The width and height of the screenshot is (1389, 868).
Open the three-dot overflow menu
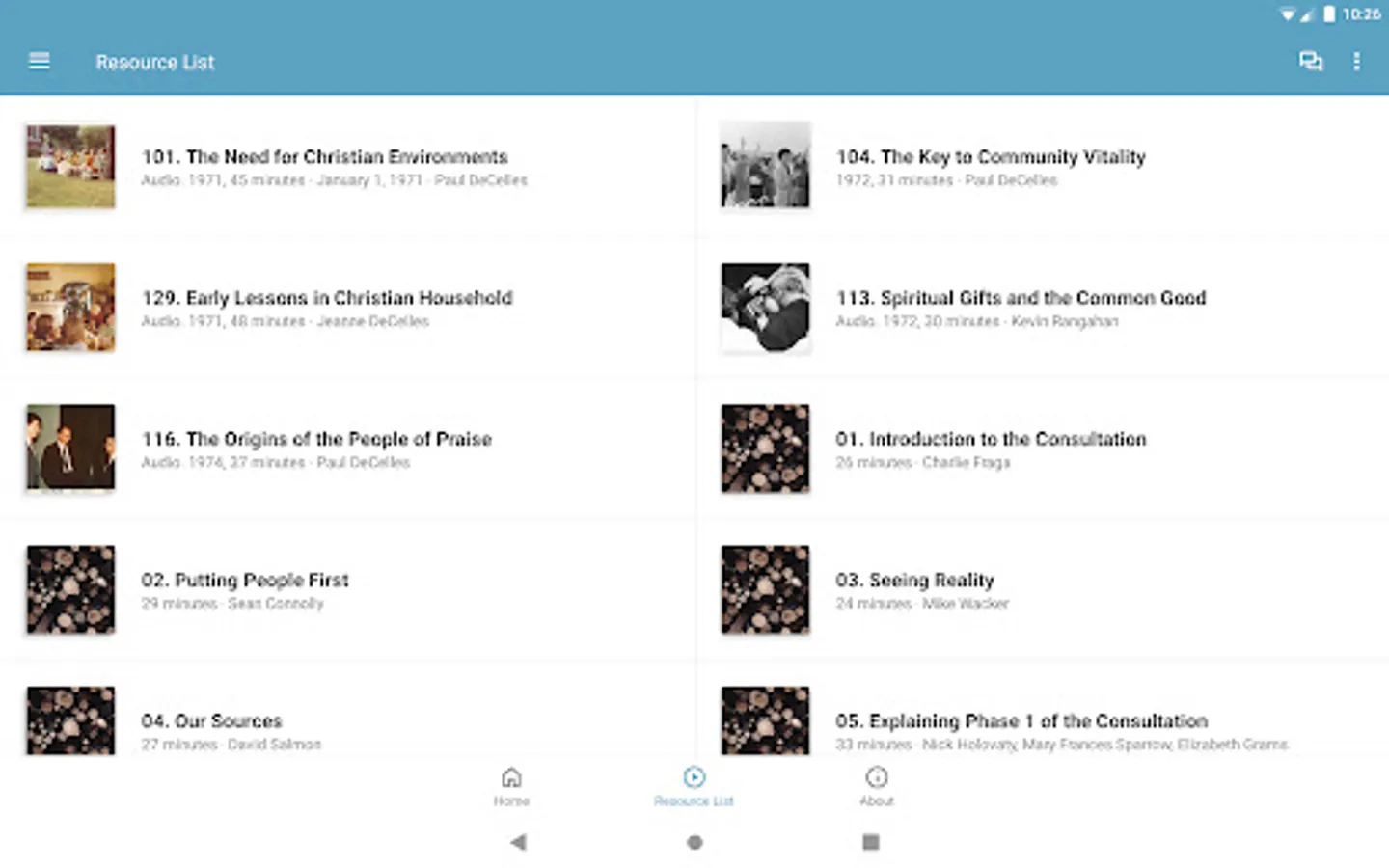coord(1356,62)
